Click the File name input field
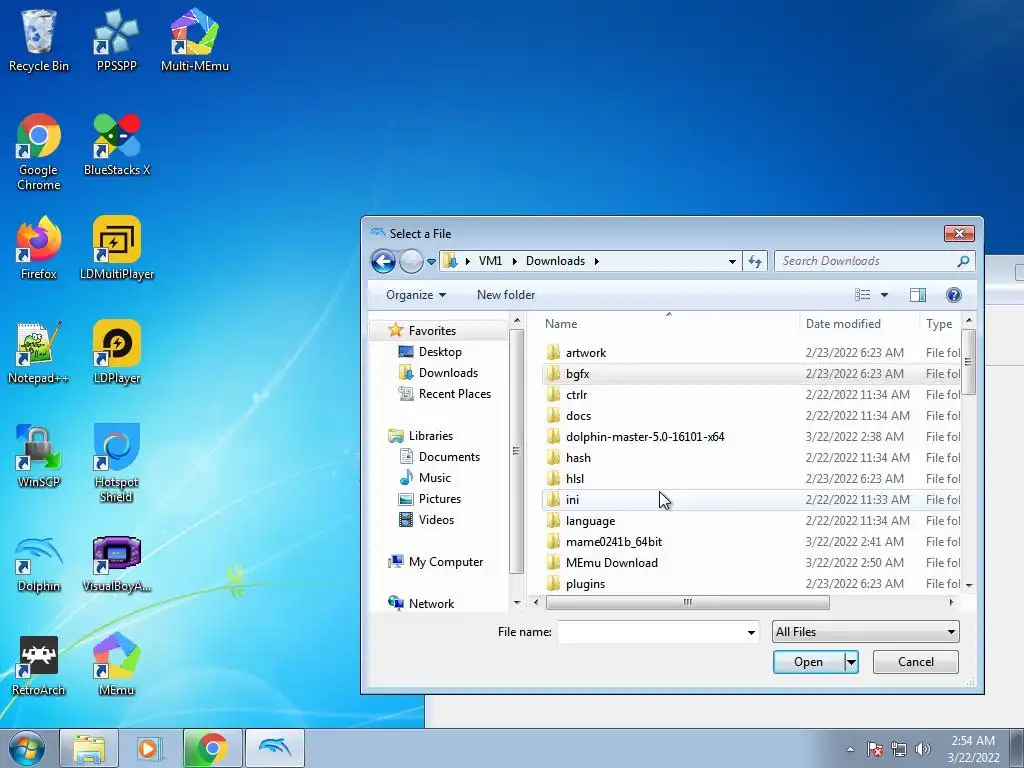This screenshot has width=1024, height=768. tap(658, 632)
